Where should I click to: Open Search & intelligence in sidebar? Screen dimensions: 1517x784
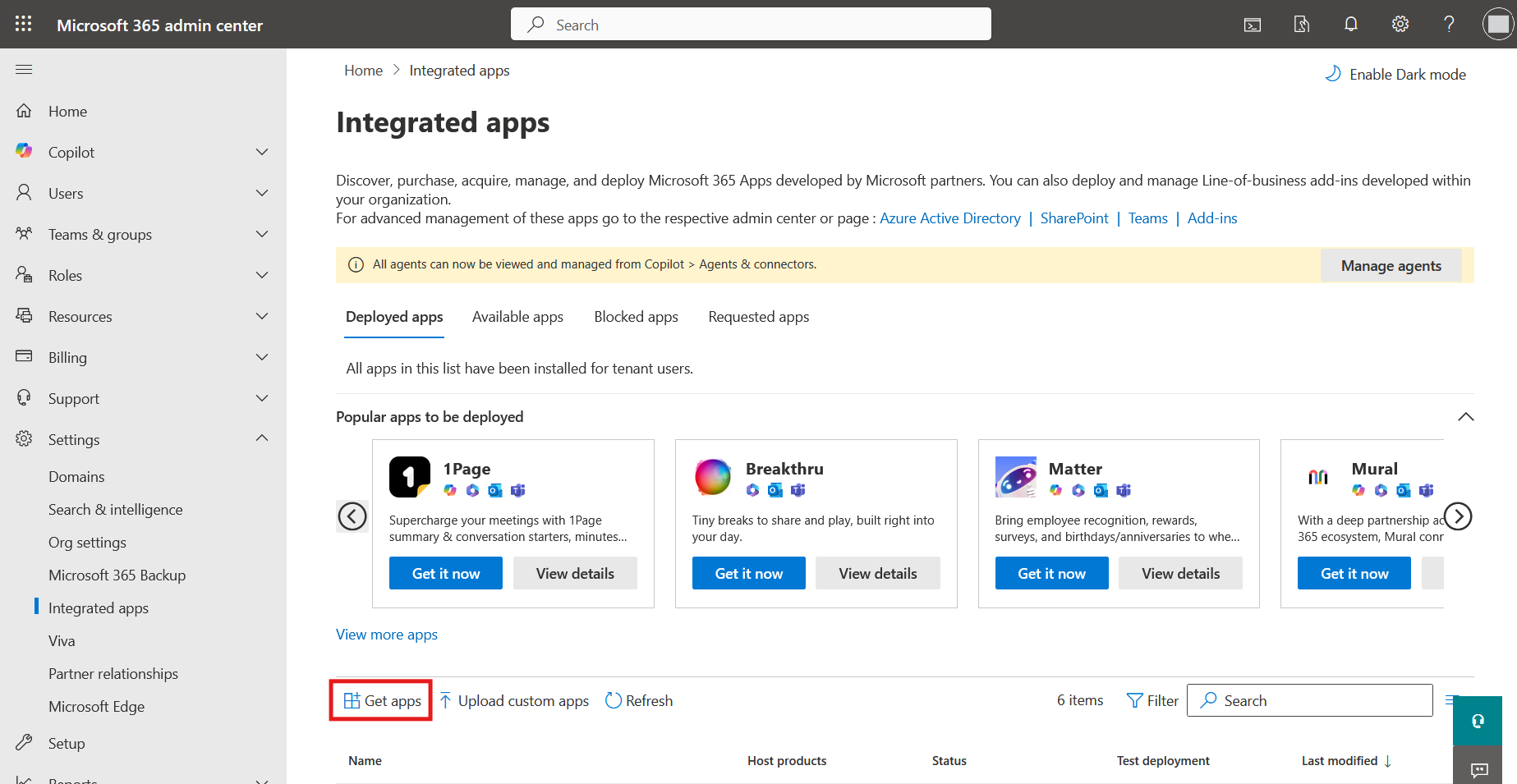click(115, 510)
